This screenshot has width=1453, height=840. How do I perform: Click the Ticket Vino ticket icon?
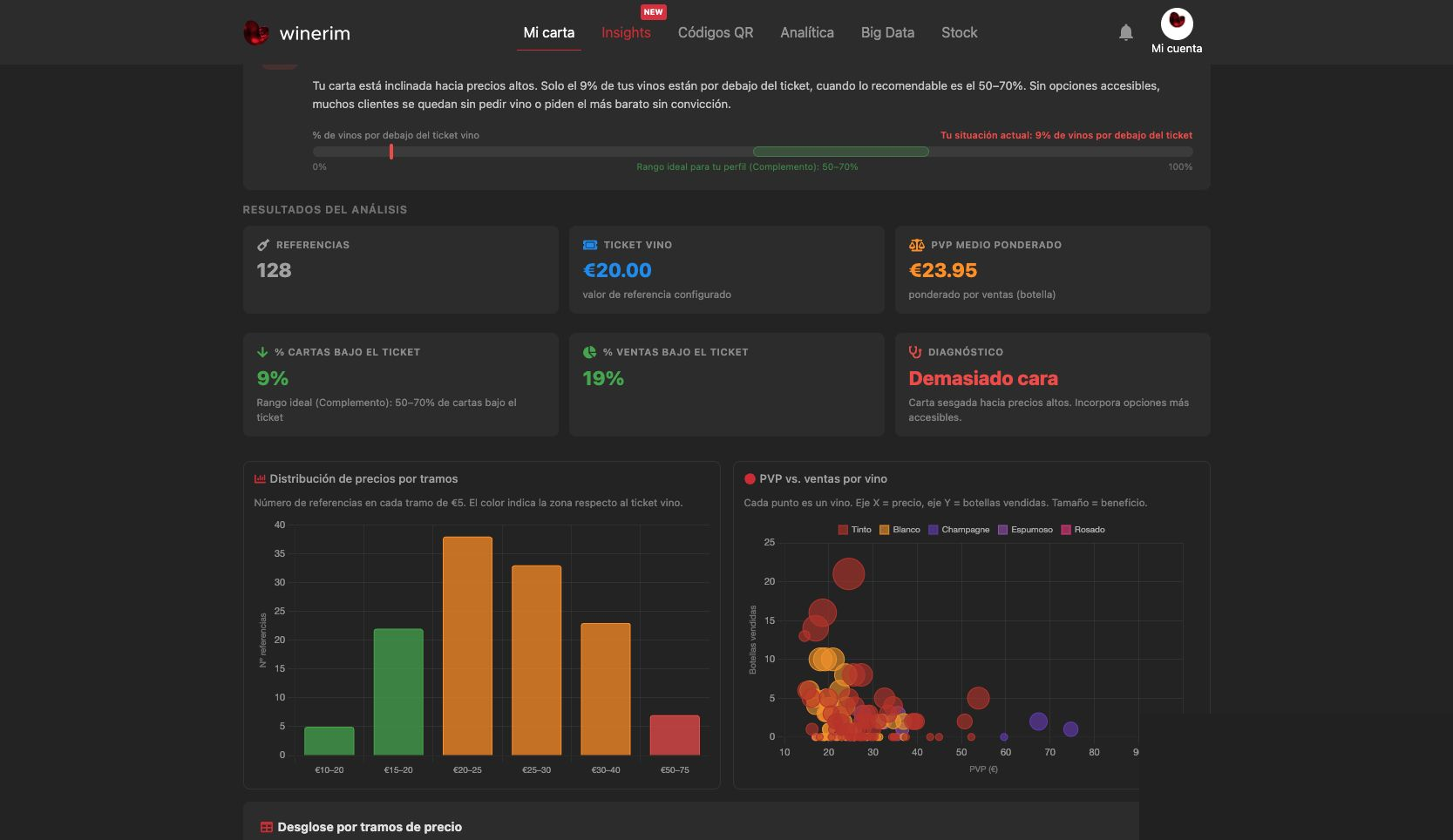click(x=590, y=245)
